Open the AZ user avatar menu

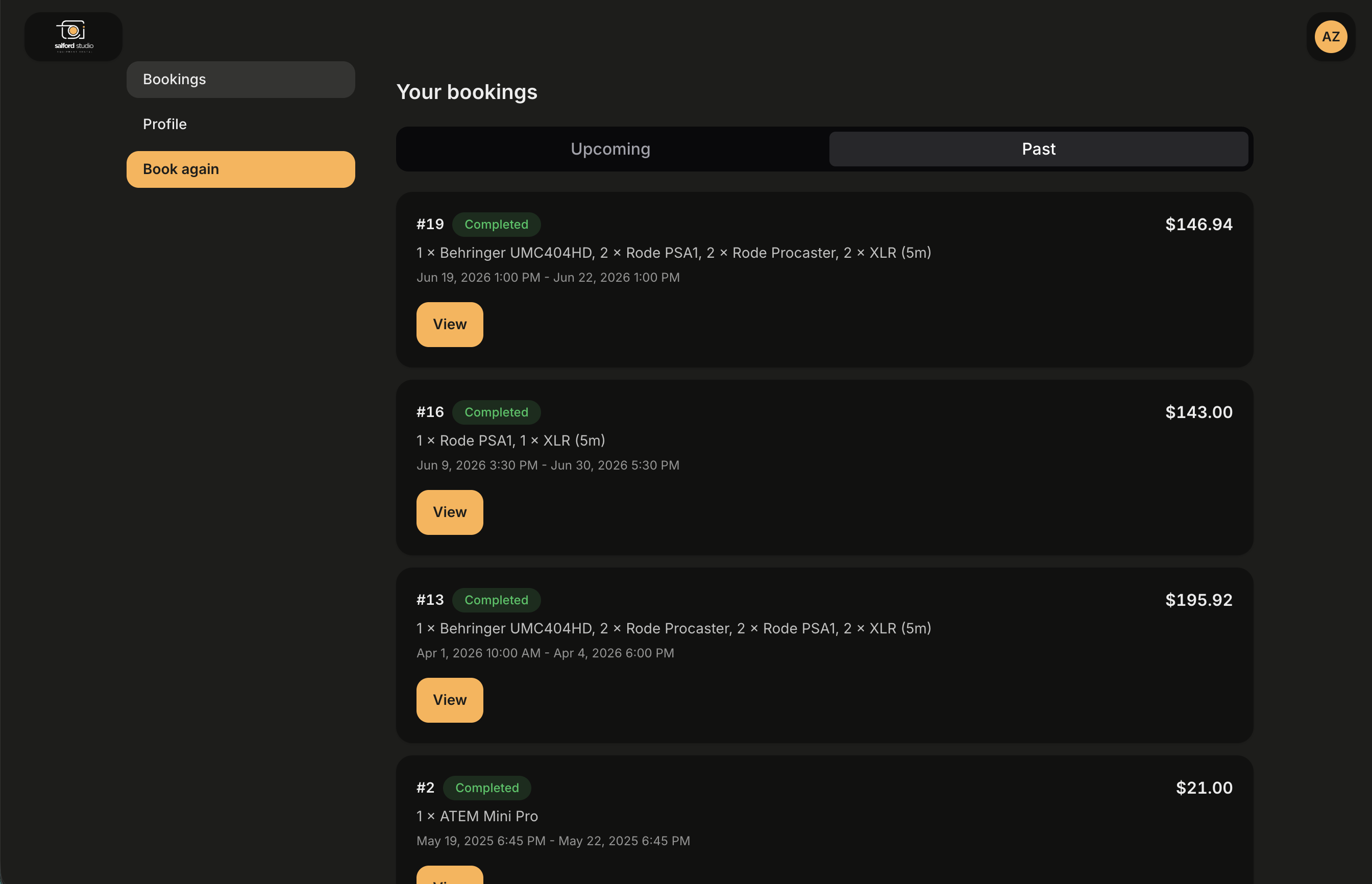(1331, 37)
